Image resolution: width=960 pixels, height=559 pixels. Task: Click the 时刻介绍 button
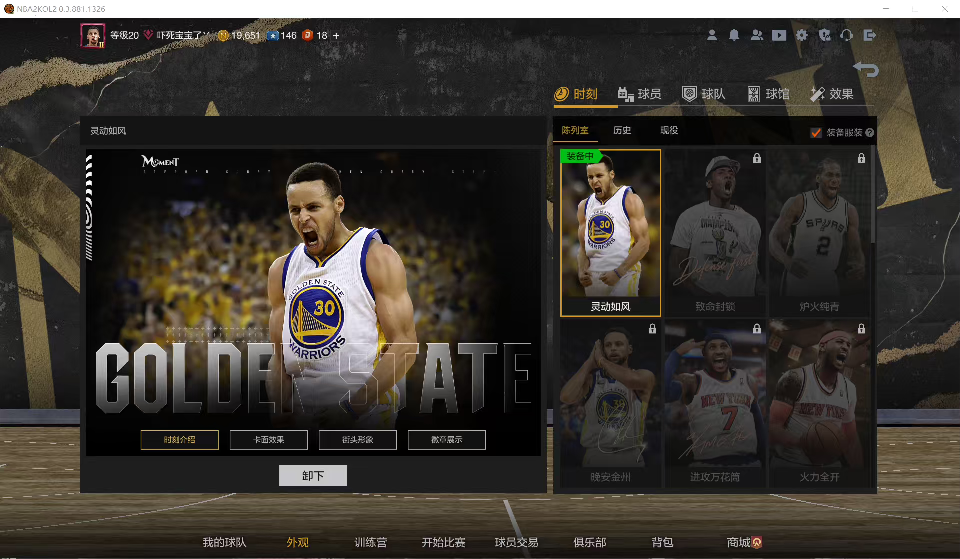(x=179, y=440)
